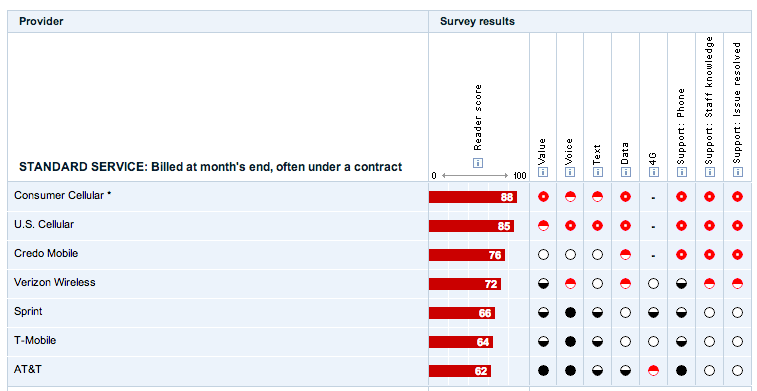Click the Verizon Wireless provider name

(x=55, y=282)
